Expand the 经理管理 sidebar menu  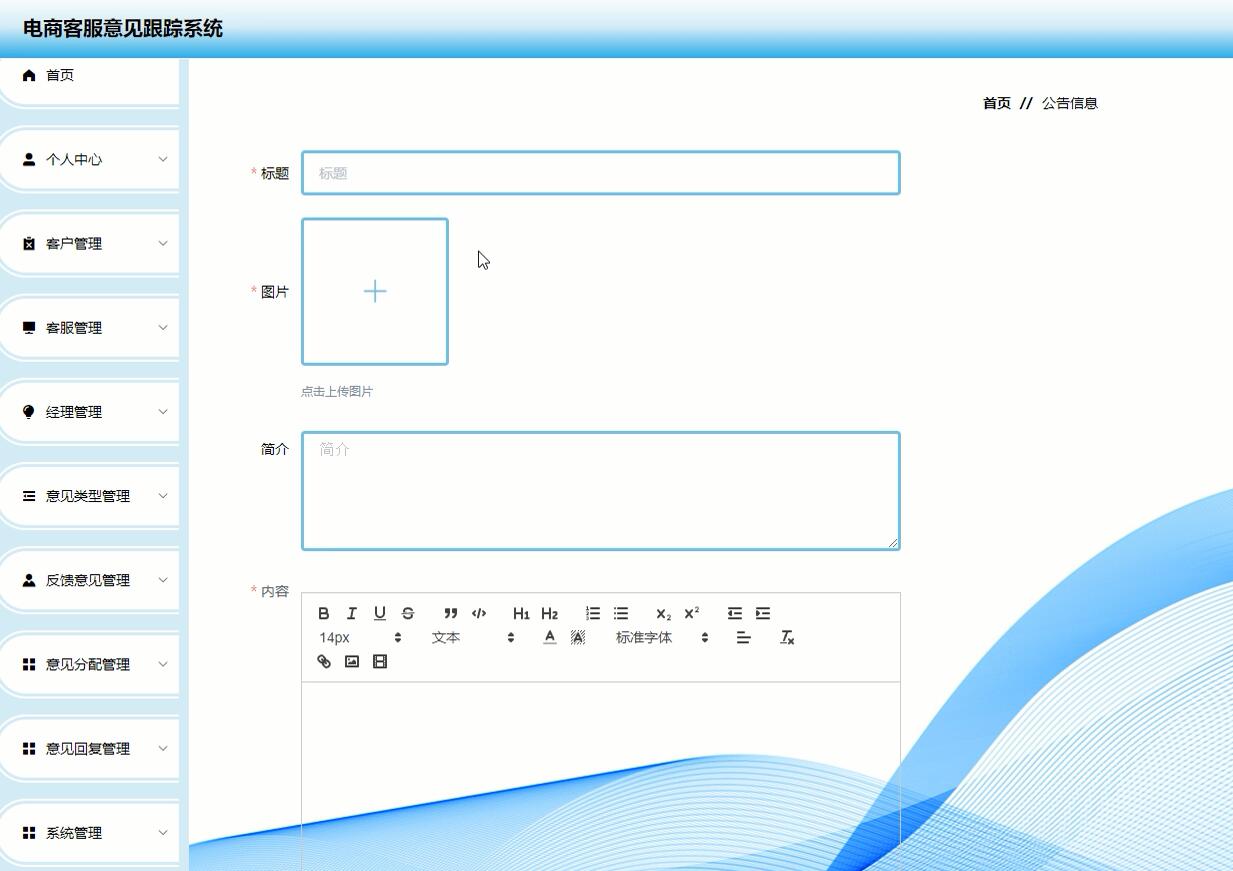coord(89,411)
